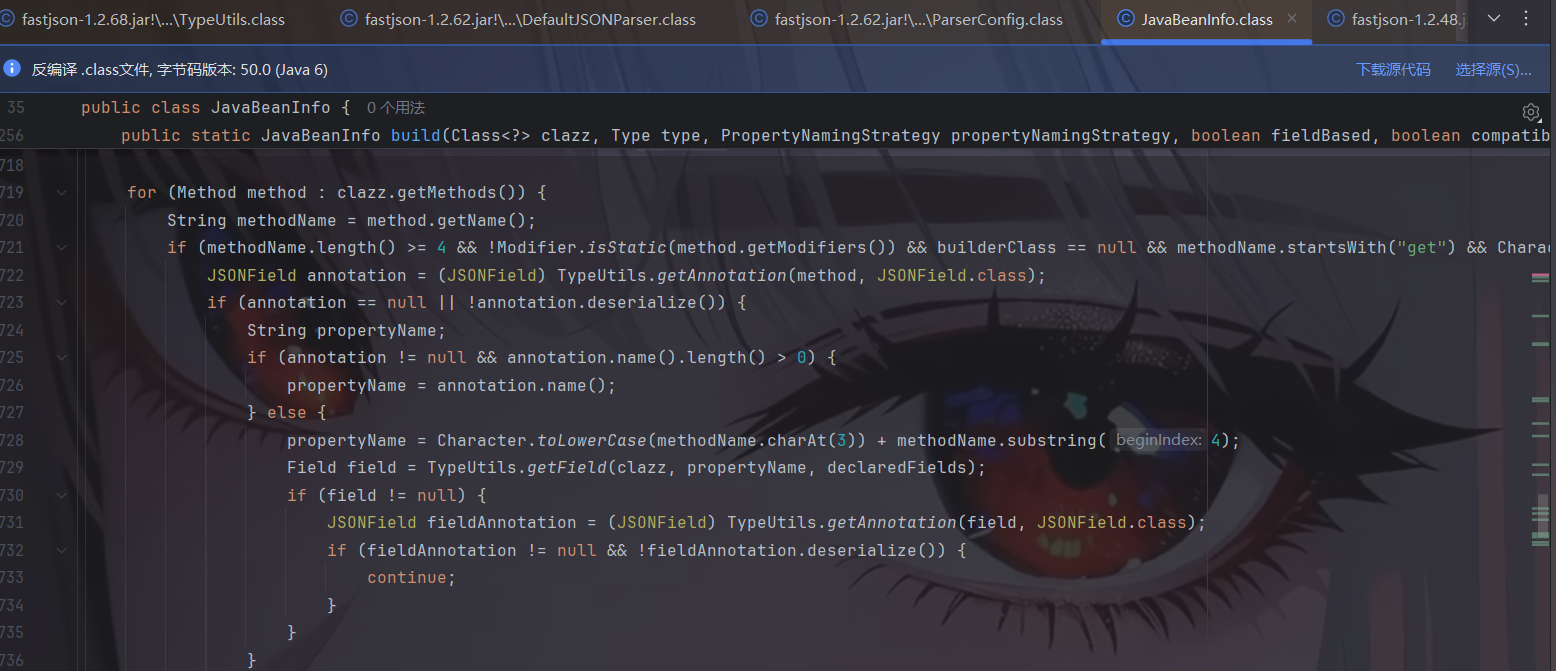This screenshot has width=1556, height=671.
Task: Click class icon on ParserConfig.class tab
Action: click(x=759, y=19)
